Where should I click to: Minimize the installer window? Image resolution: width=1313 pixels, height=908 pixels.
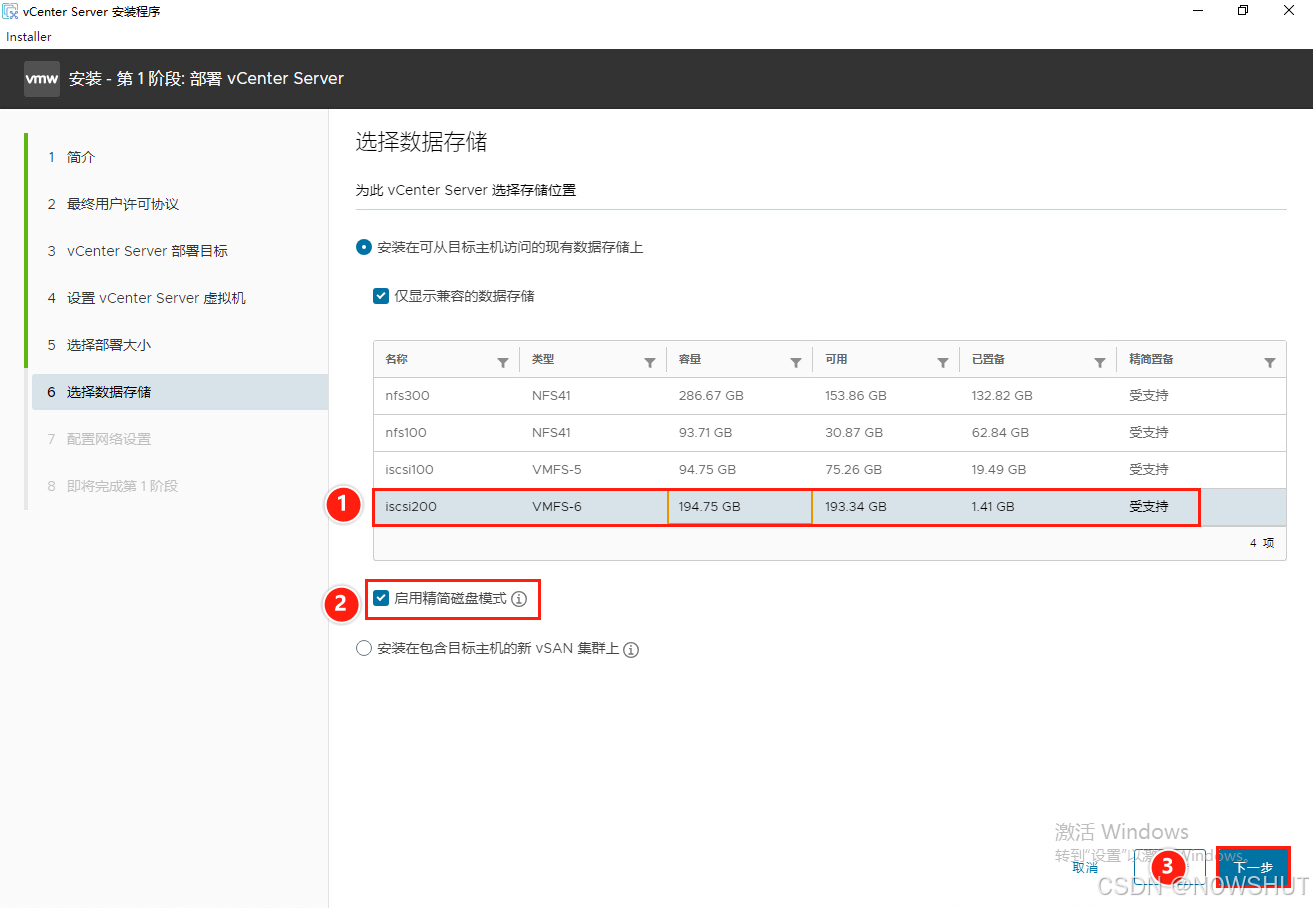[1197, 11]
